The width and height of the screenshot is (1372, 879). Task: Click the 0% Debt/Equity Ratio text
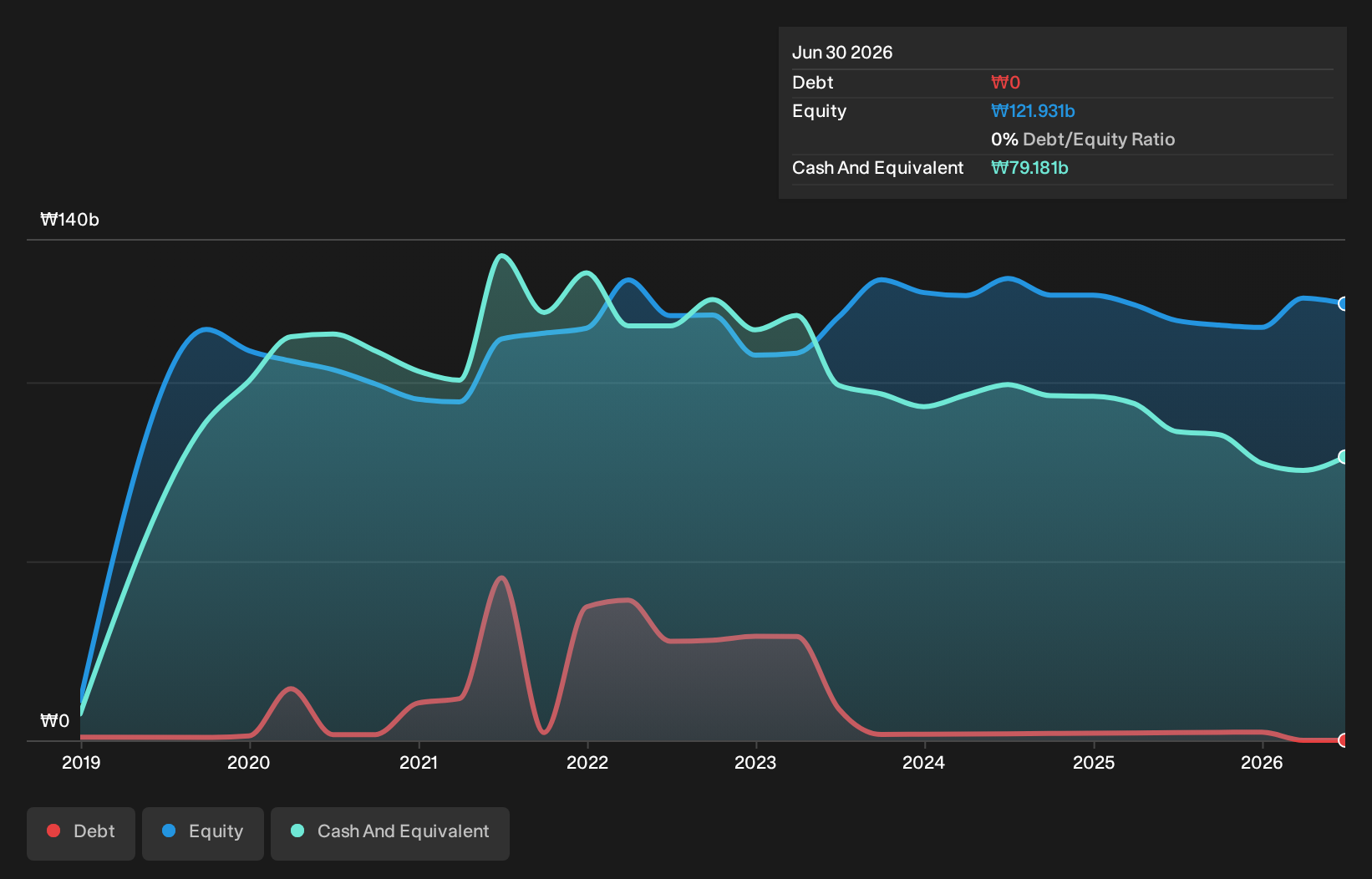point(1083,140)
